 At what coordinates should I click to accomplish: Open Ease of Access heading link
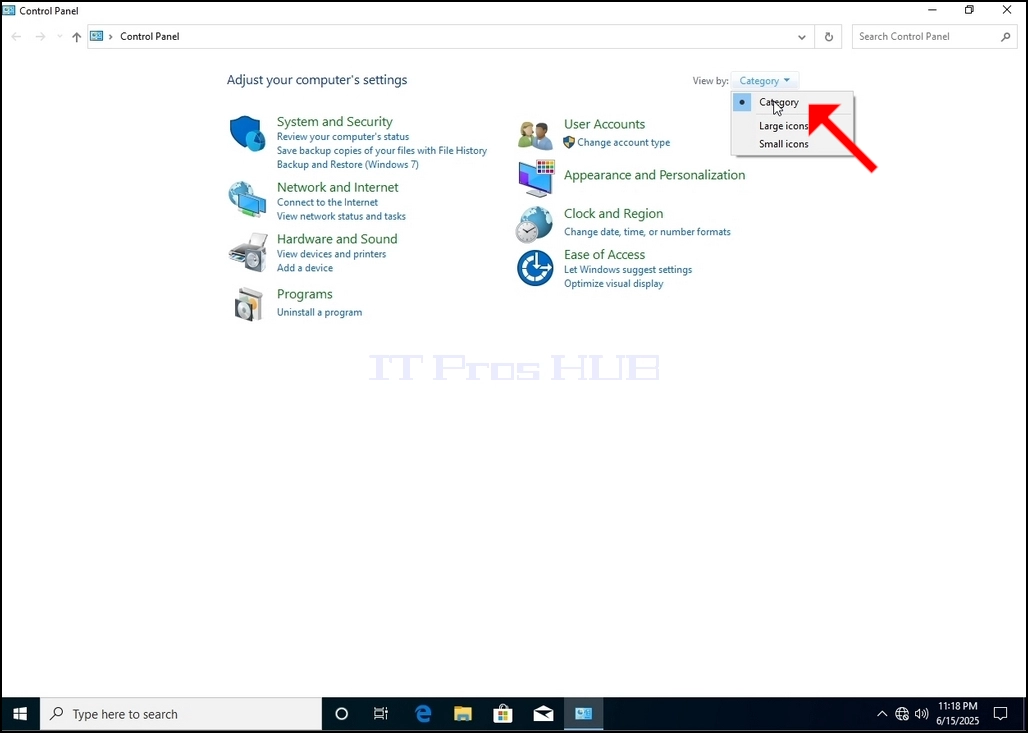tap(604, 254)
